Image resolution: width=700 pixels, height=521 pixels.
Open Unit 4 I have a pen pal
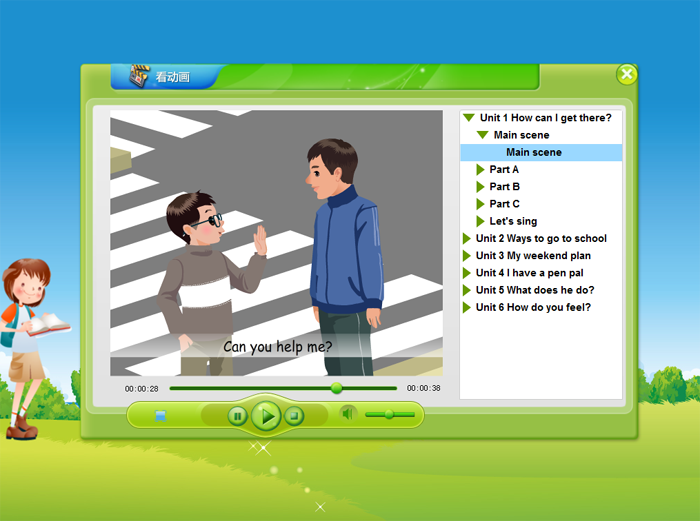(529, 273)
